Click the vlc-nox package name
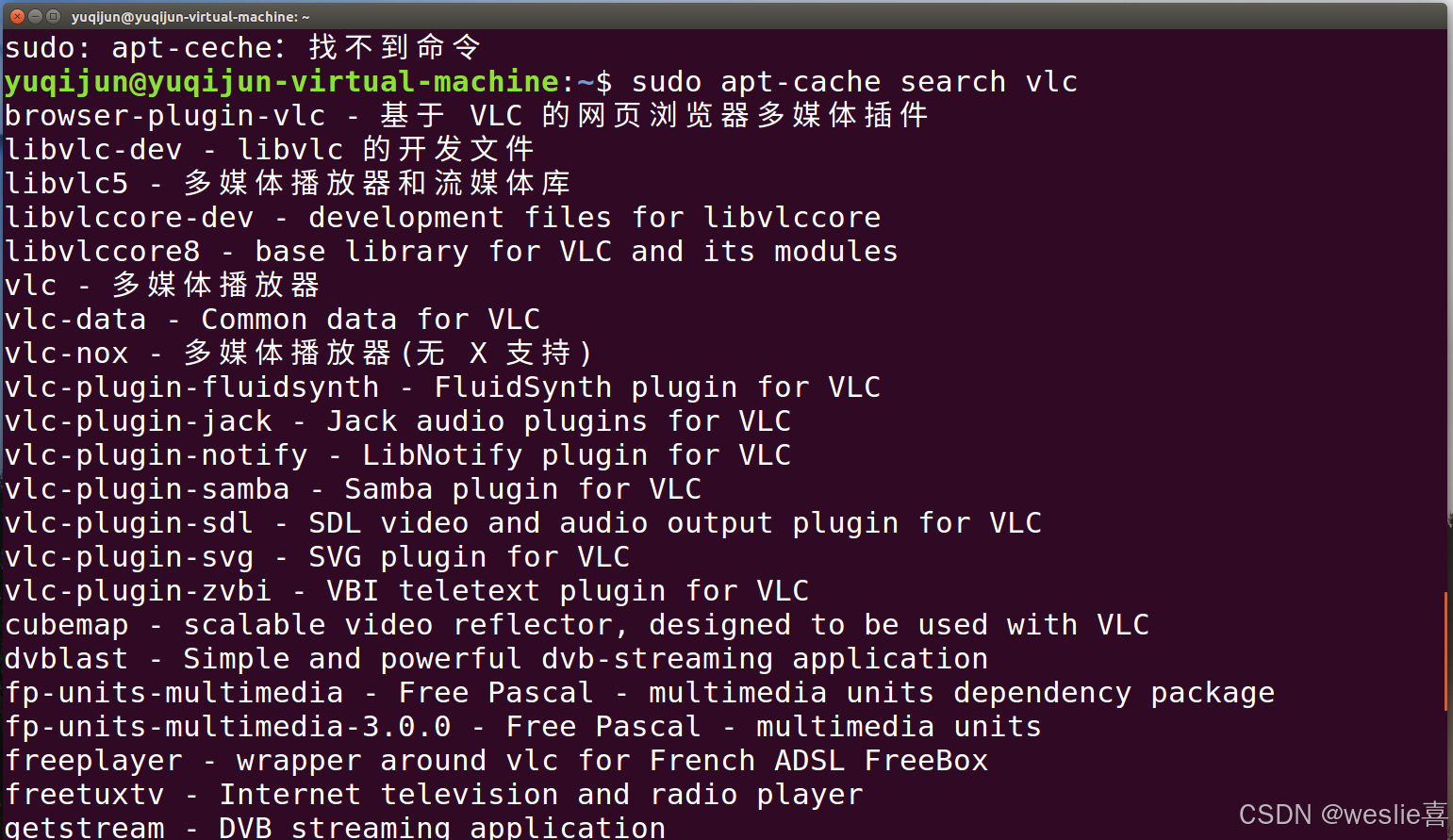1453x840 pixels. (x=66, y=353)
